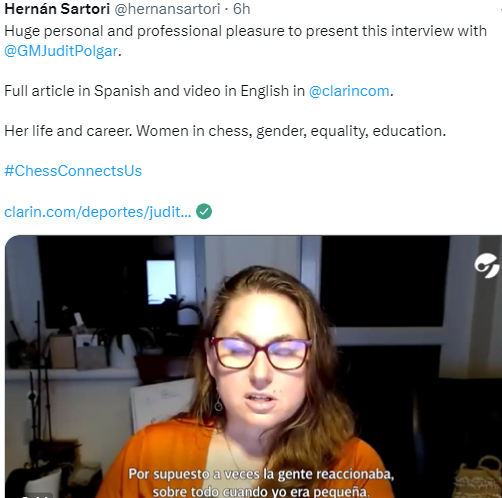This screenshot has width=502, height=498.
Task: Open the #ChessConnectsUs hashtag
Action: pos(73,171)
